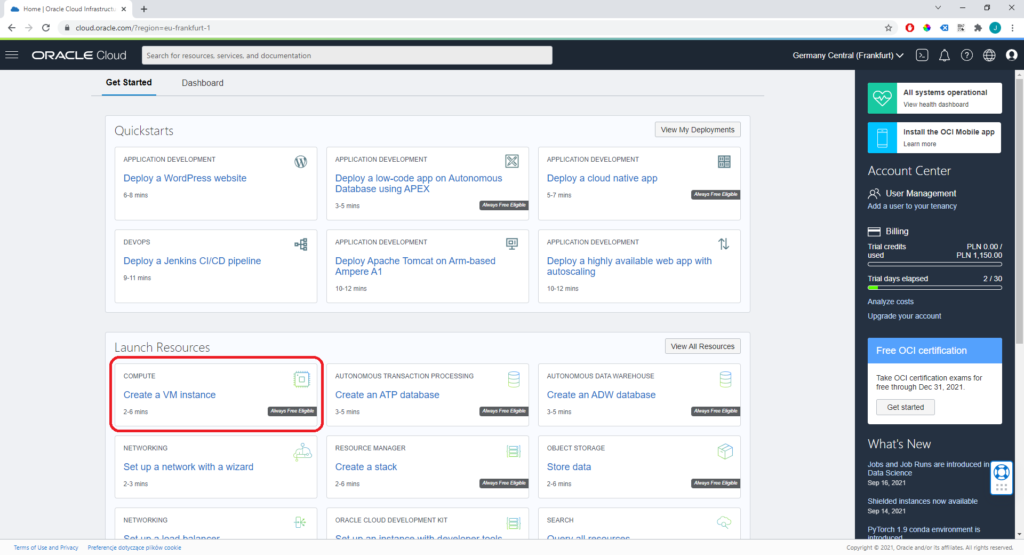1024x555 pixels.
Task: Click the browser address bar URL
Action: (x=143, y=28)
